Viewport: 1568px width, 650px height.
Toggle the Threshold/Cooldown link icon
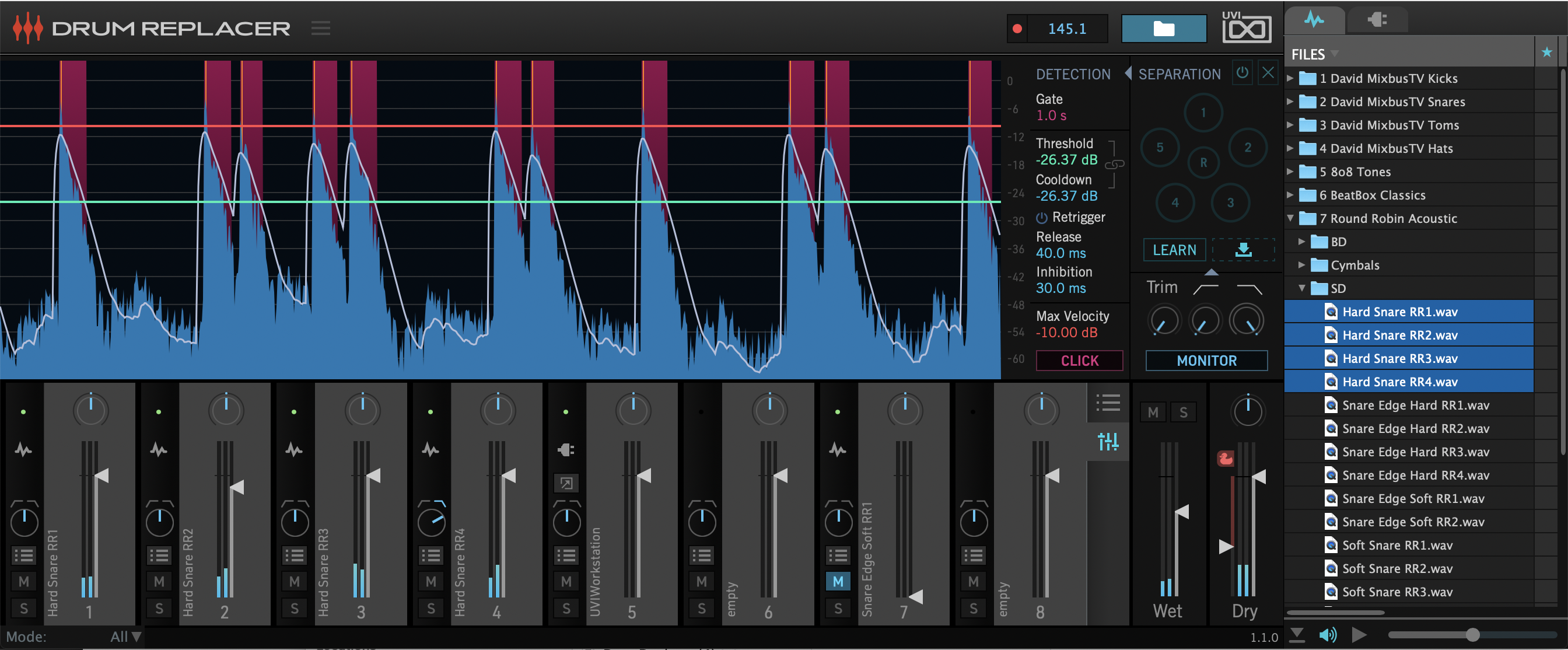pyautogui.click(x=1114, y=165)
